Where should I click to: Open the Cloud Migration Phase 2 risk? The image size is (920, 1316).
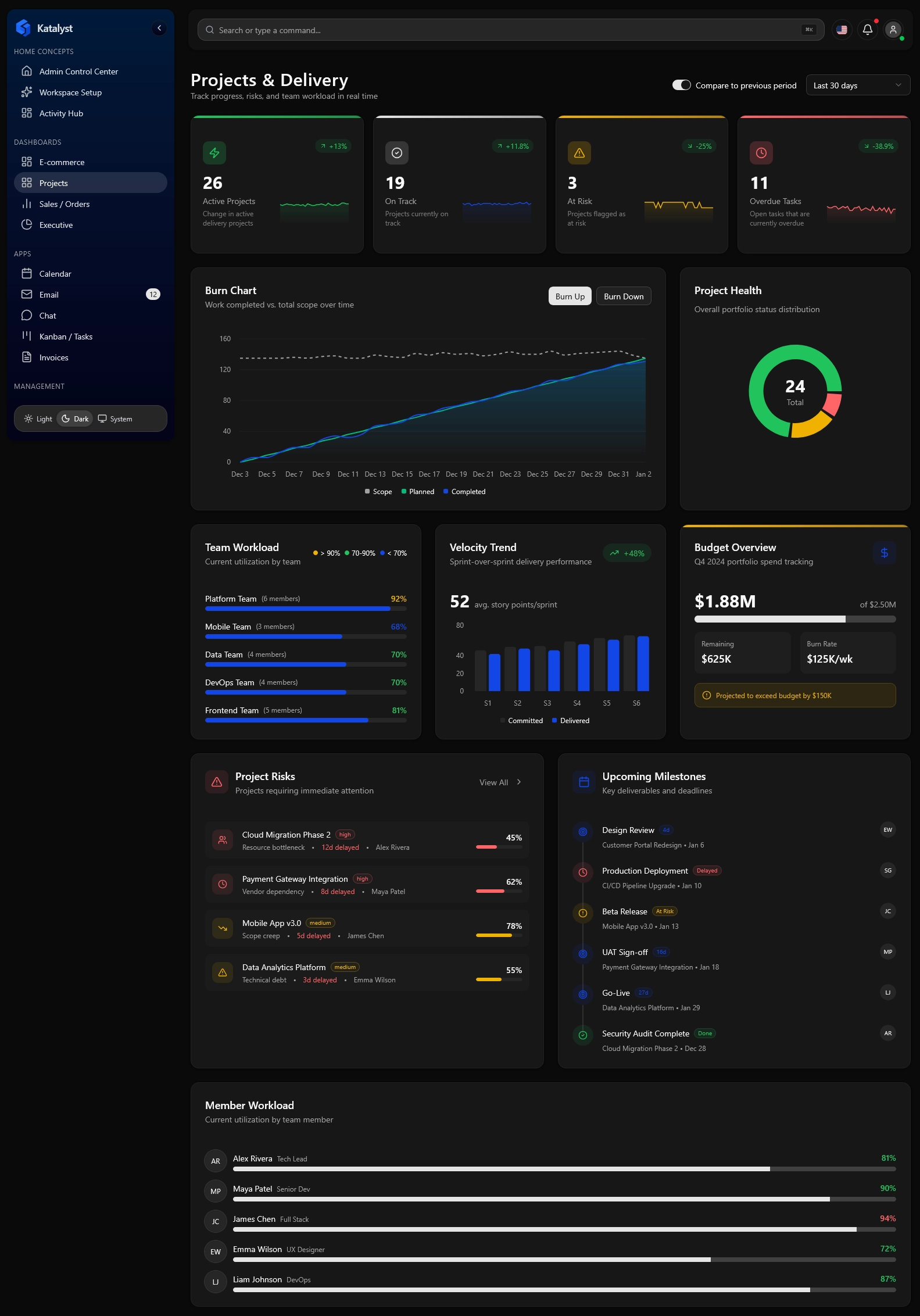286,835
